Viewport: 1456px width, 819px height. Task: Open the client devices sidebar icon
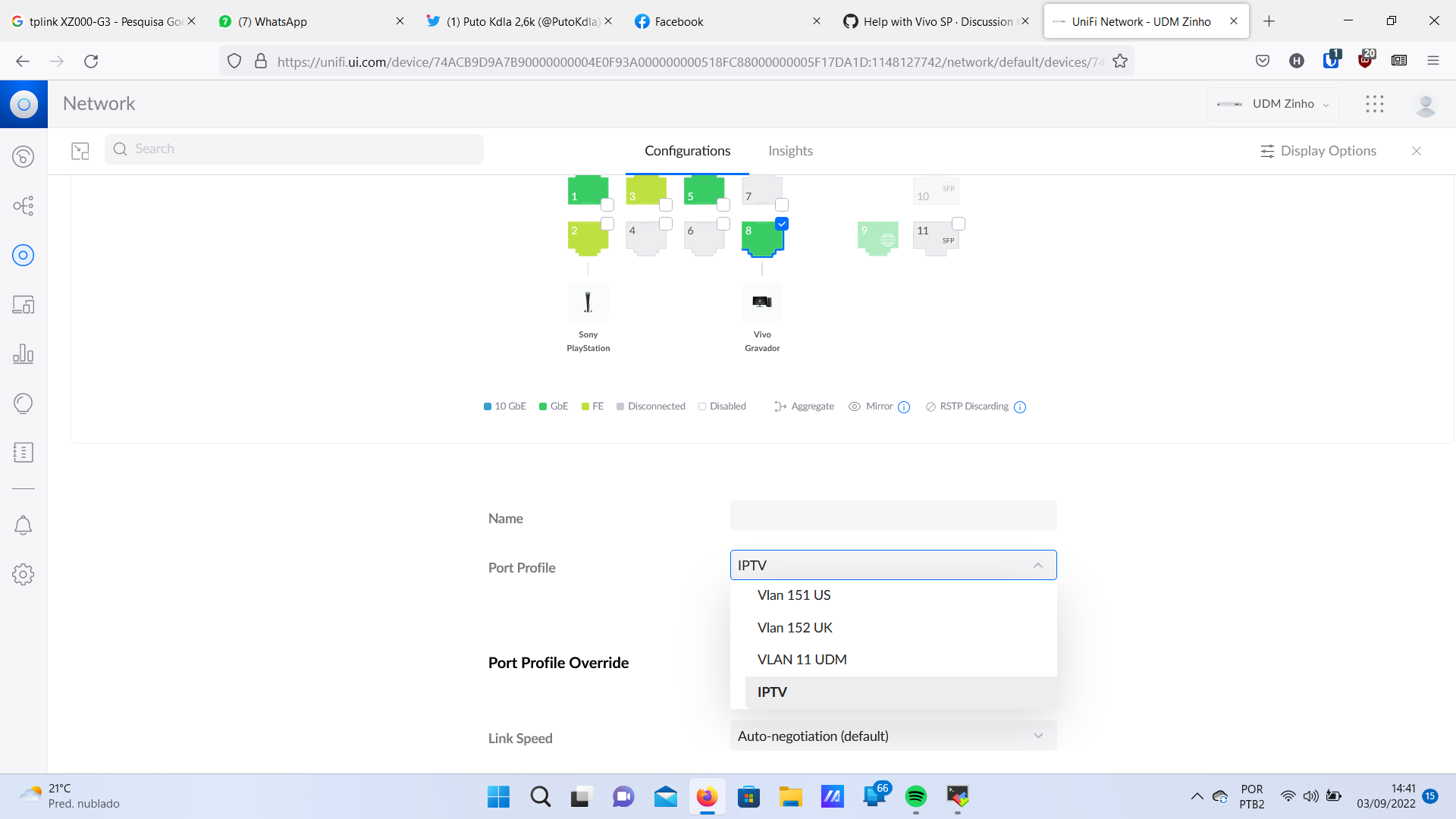pos(23,305)
